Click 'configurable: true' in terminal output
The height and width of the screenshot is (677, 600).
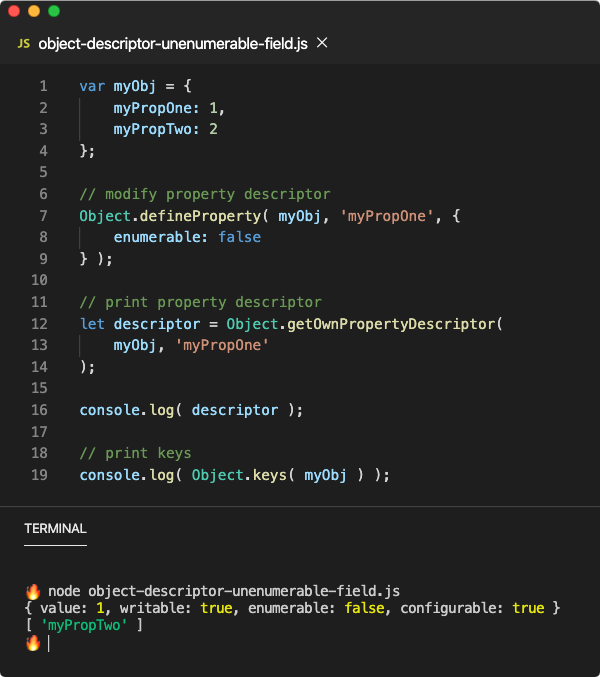(x=472, y=608)
